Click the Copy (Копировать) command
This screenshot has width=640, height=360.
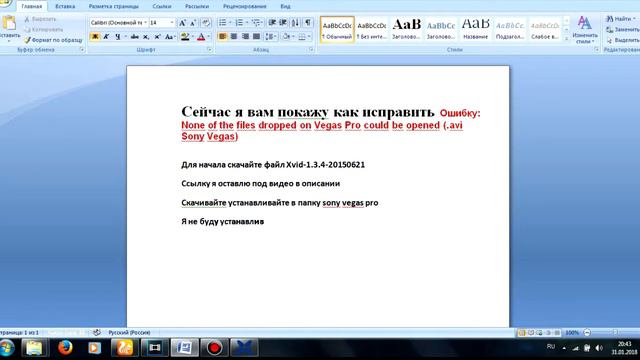pos(43,29)
